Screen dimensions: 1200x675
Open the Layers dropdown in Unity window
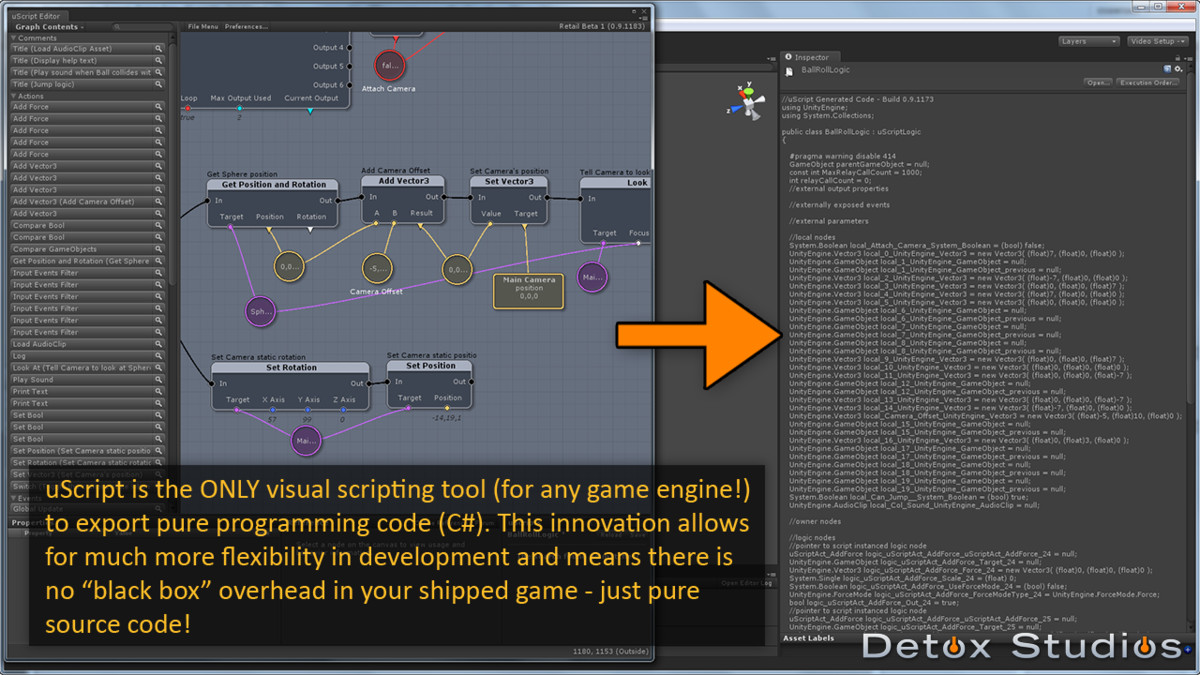(x=1089, y=41)
